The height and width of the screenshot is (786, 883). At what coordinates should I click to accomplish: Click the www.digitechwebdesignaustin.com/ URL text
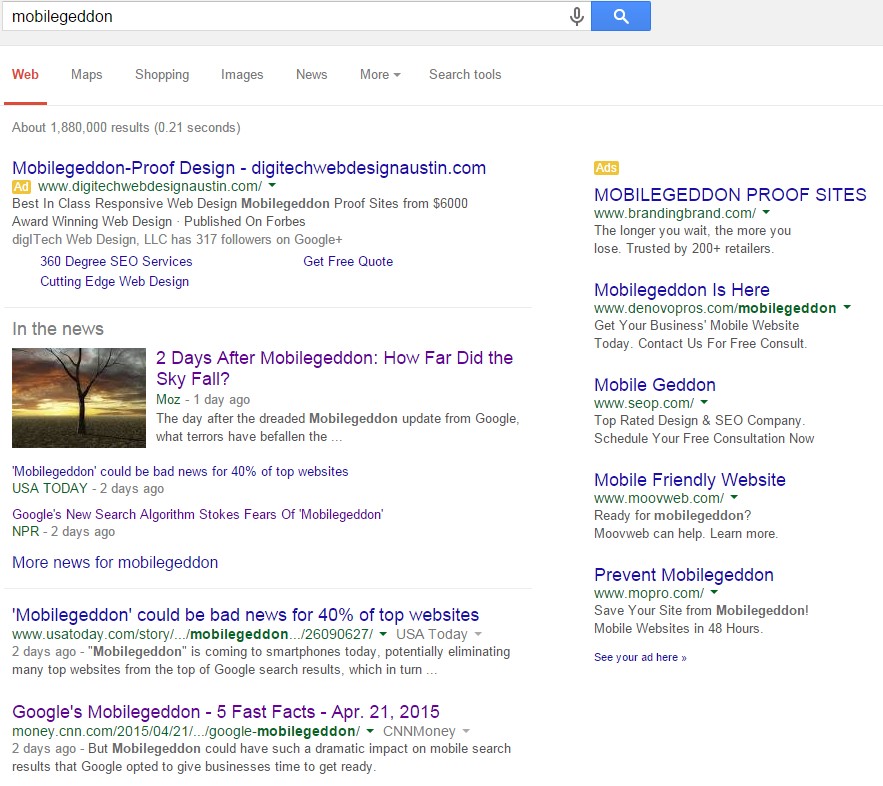[150, 186]
